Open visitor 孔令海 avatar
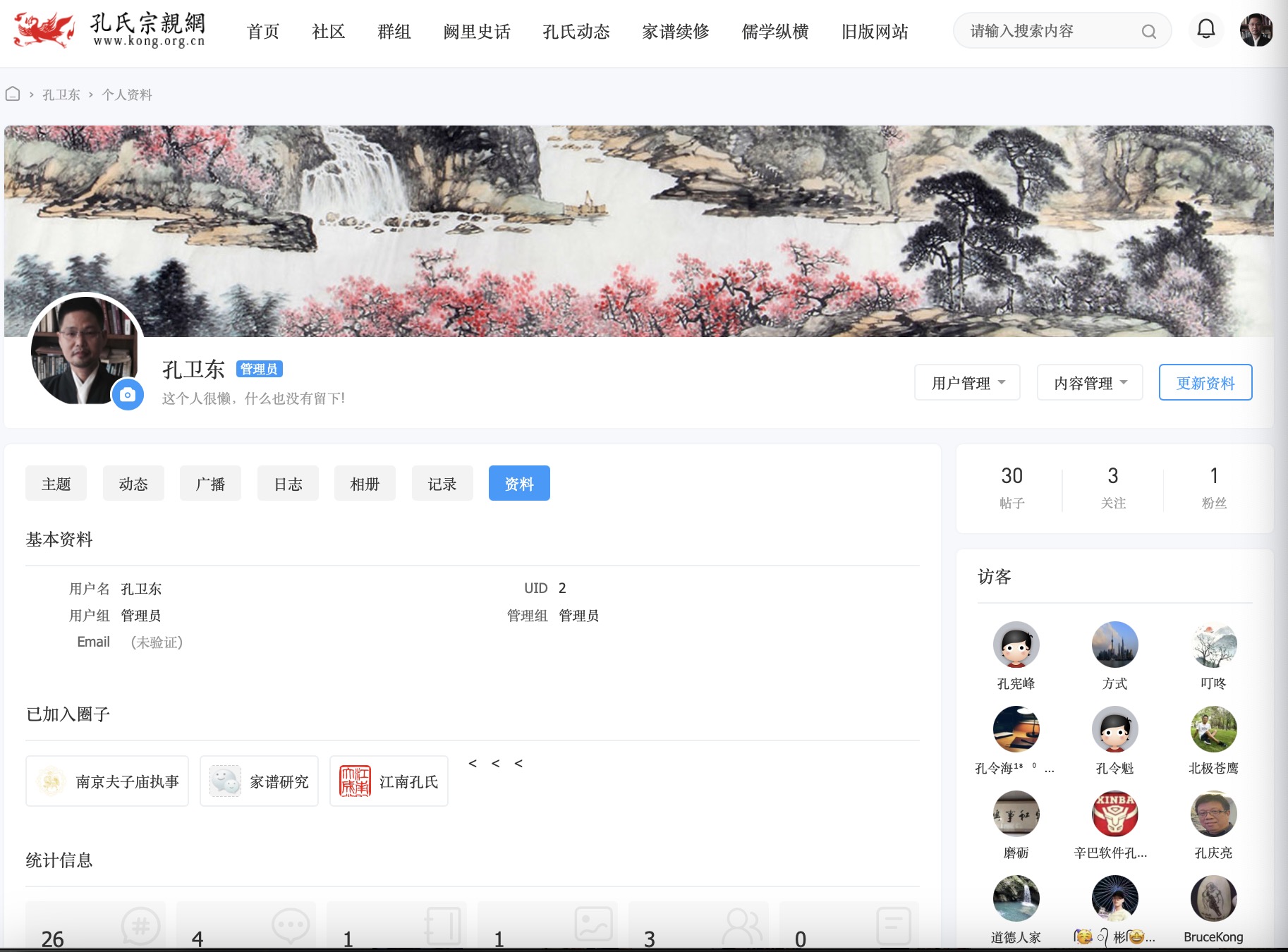 pyautogui.click(x=1016, y=729)
